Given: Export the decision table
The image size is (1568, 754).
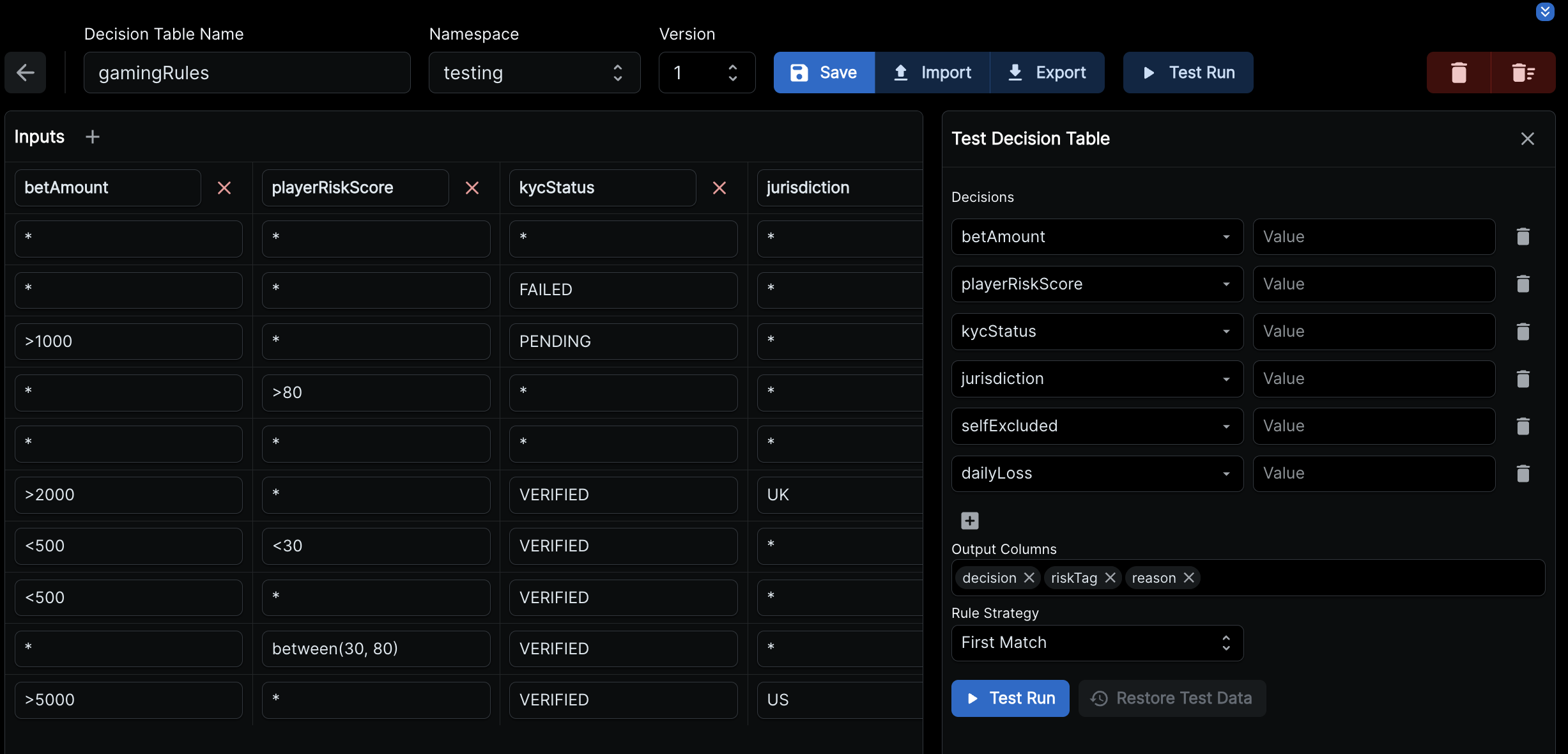Looking at the screenshot, I should click(x=1047, y=73).
